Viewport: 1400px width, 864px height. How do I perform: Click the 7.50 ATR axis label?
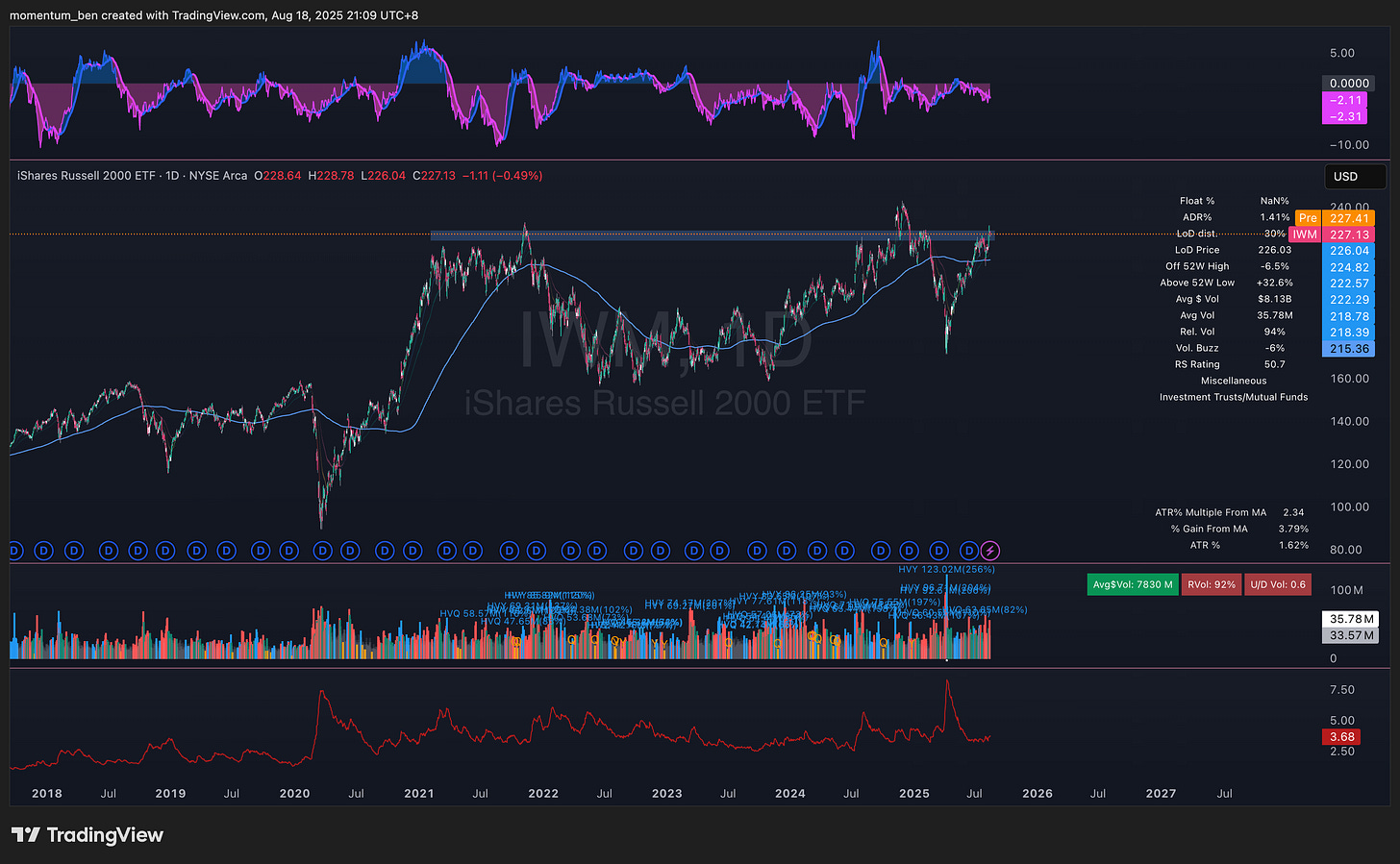pos(1342,690)
